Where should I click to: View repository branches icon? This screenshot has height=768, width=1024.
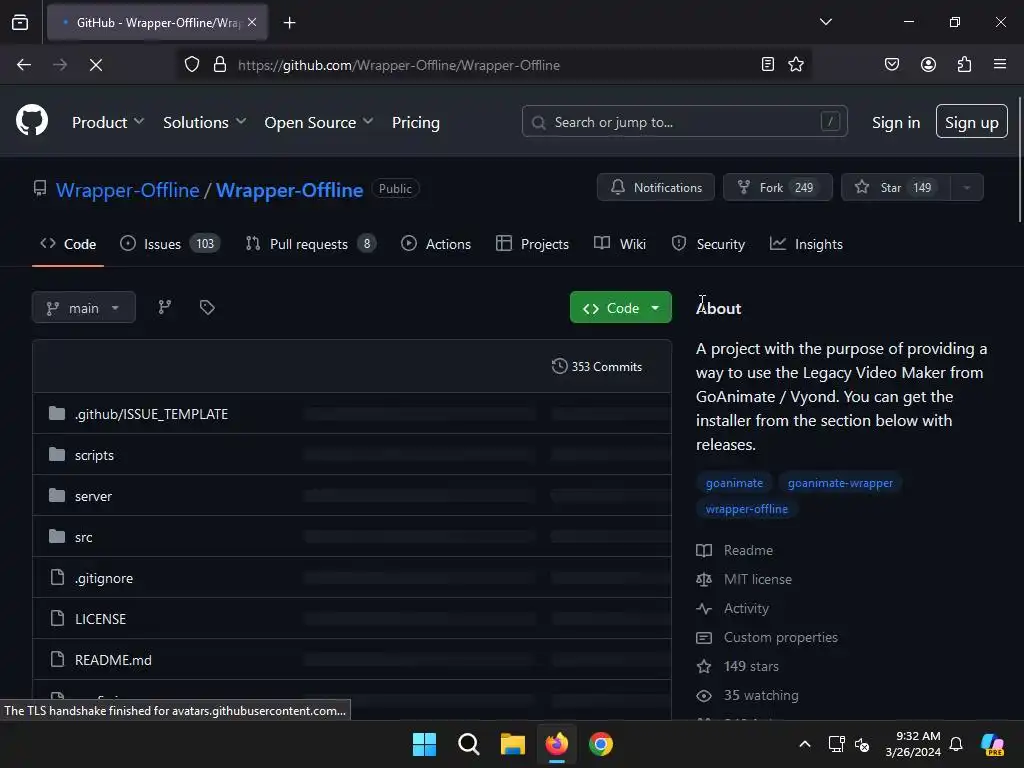point(165,307)
